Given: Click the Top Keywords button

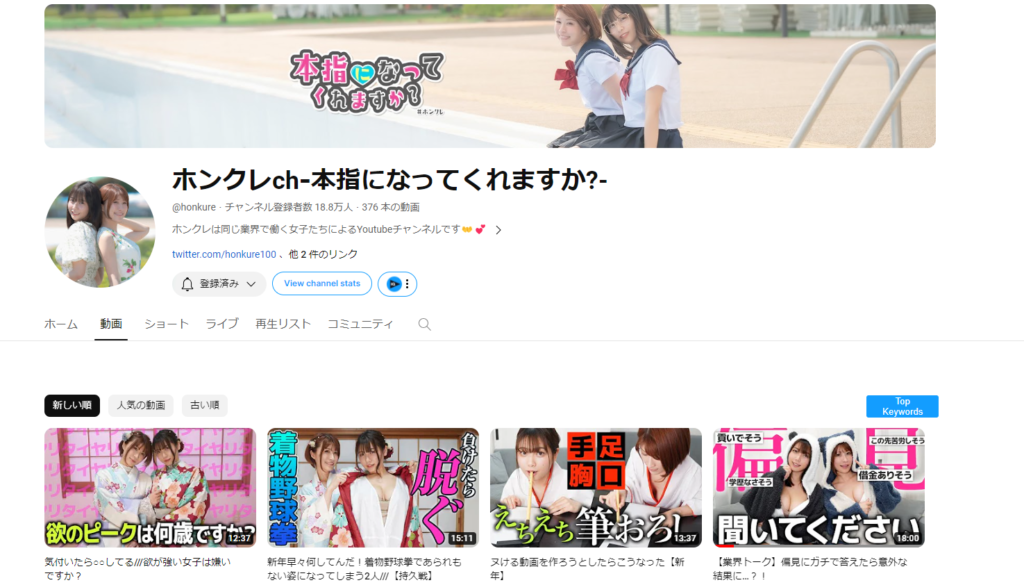Looking at the screenshot, I should click(902, 406).
